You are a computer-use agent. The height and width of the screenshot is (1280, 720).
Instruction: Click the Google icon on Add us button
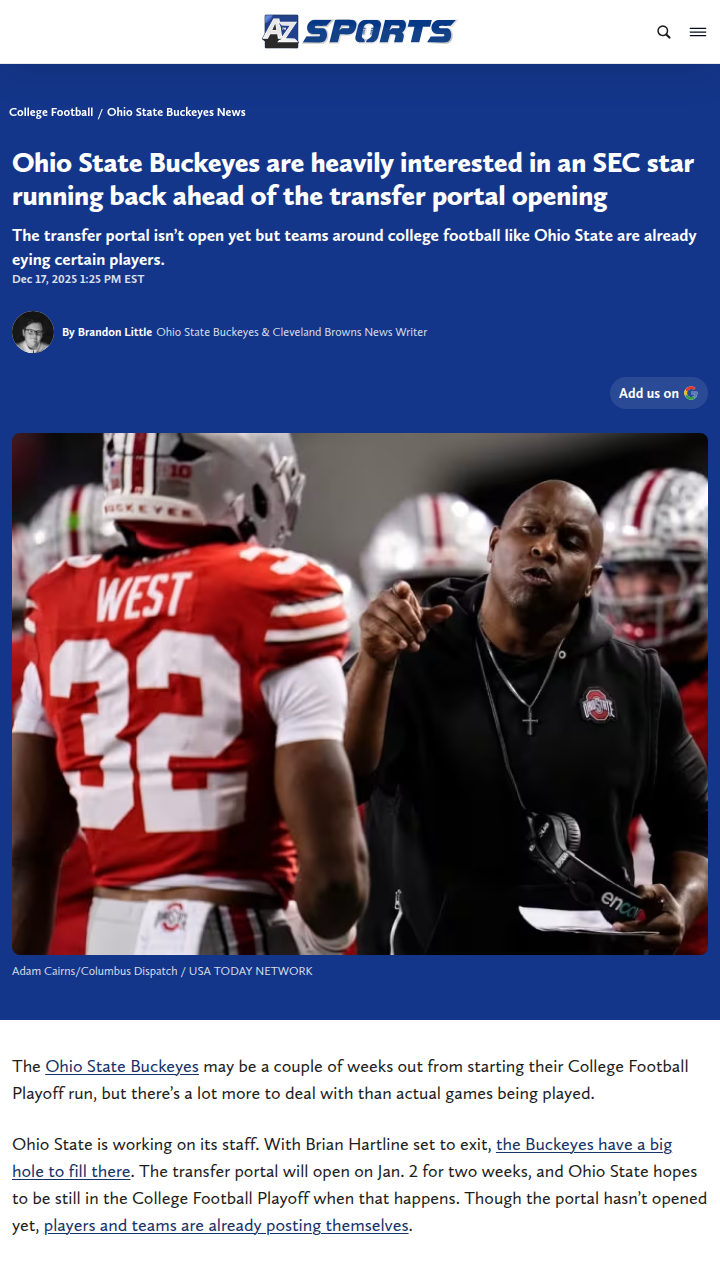coord(691,393)
